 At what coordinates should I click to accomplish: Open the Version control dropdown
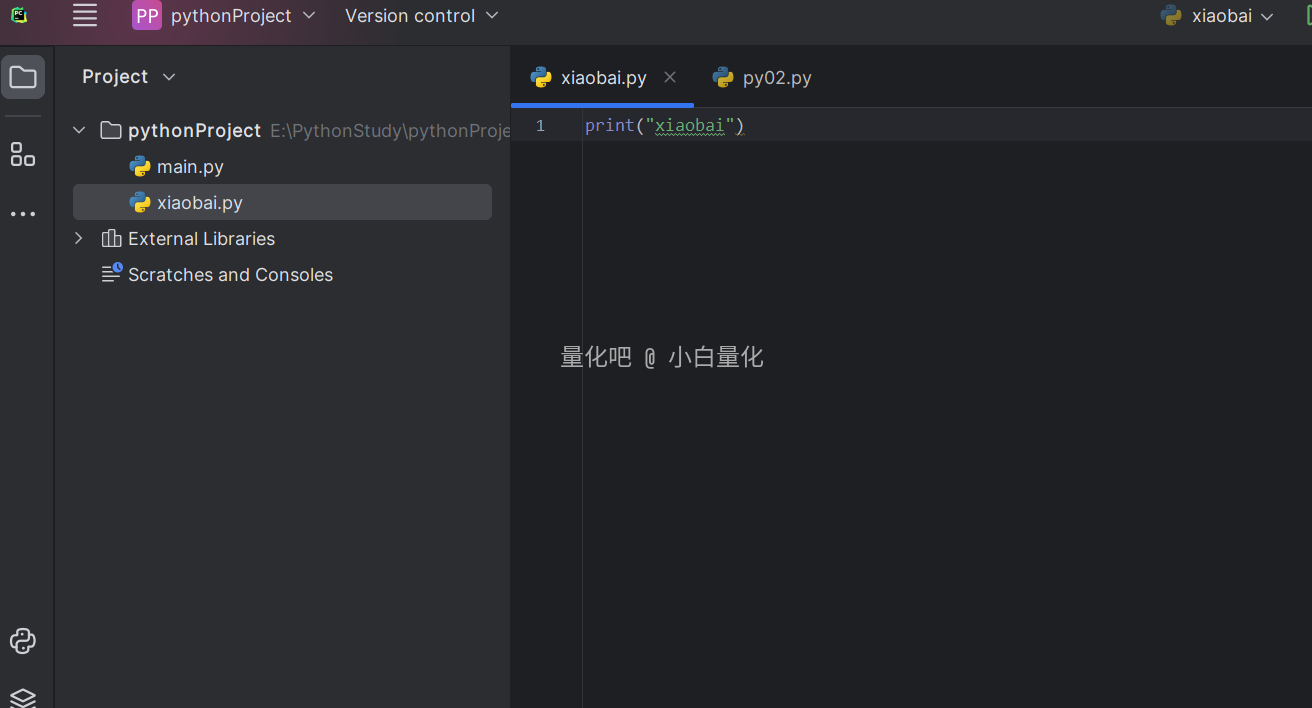coord(421,16)
